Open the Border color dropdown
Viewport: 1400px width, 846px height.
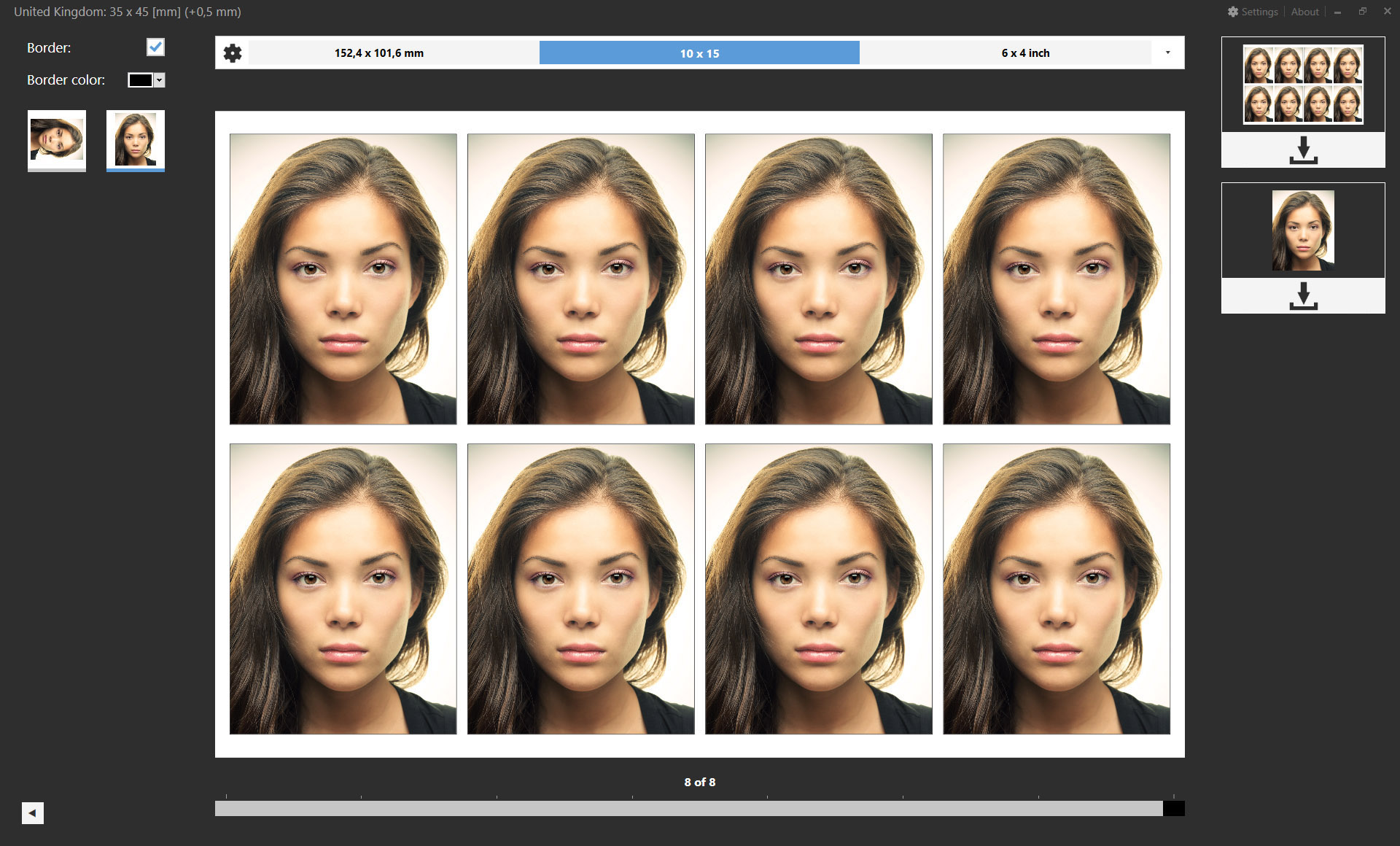click(160, 80)
